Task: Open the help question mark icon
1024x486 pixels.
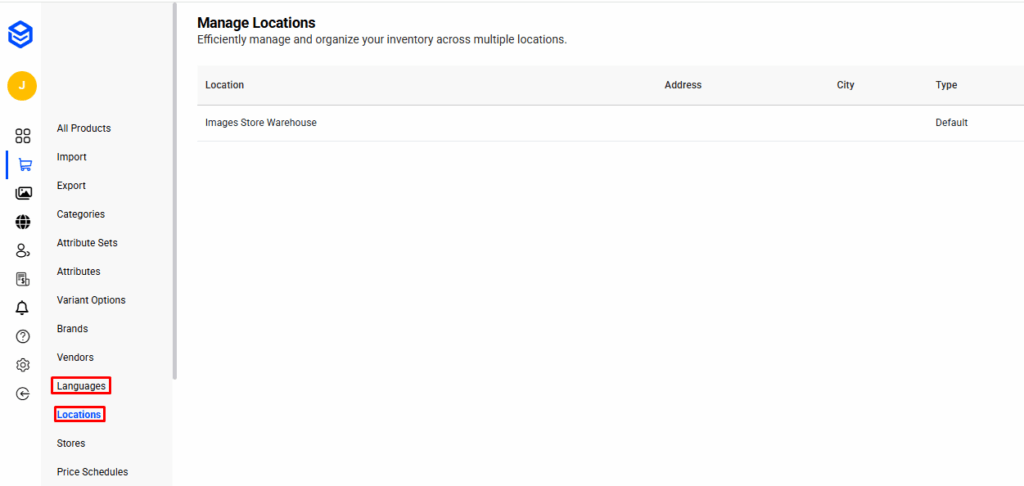Action: (23, 337)
